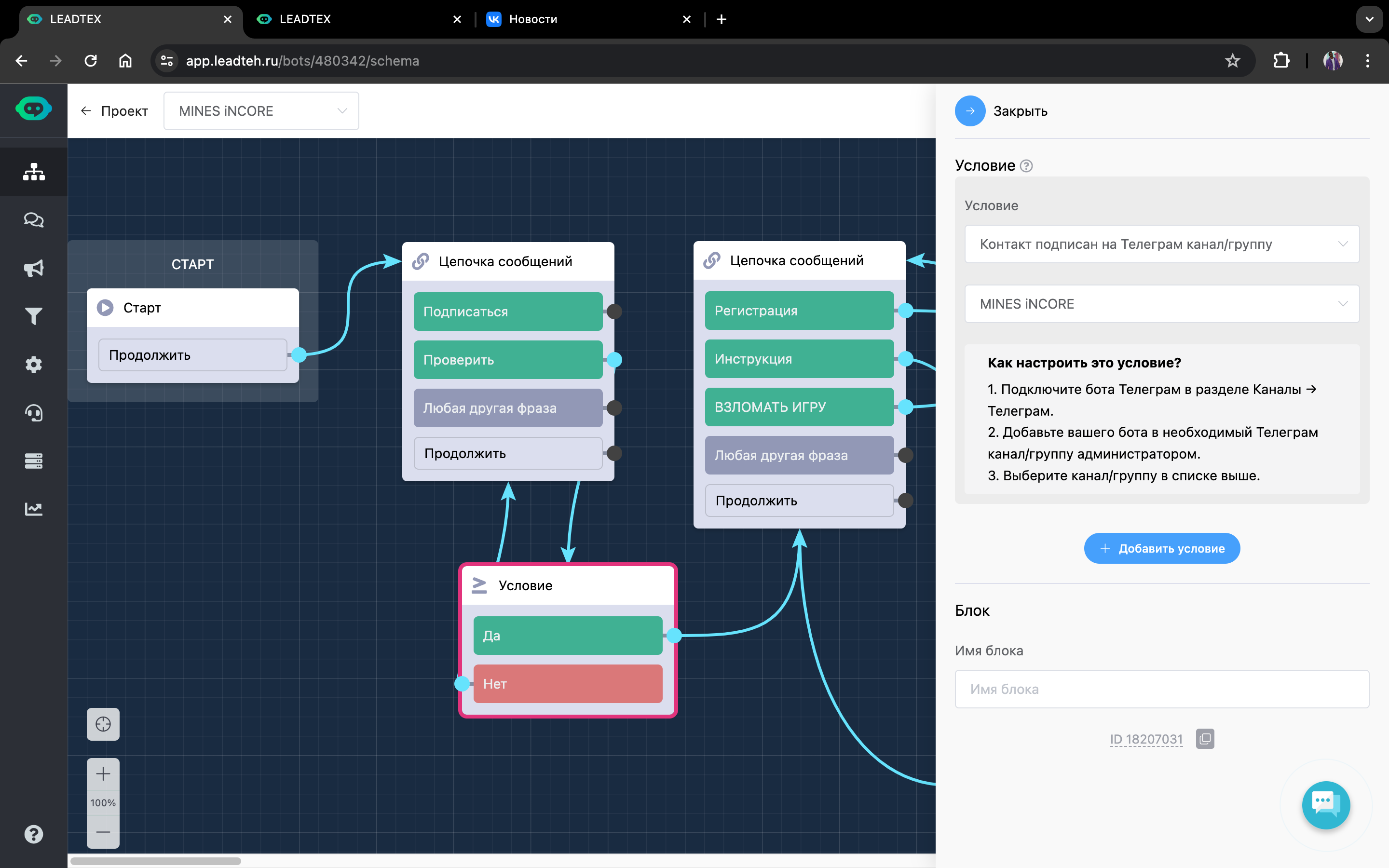Click the center canvas crosshair icon
Viewport: 1389px width, 868px height.
pyautogui.click(x=103, y=724)
